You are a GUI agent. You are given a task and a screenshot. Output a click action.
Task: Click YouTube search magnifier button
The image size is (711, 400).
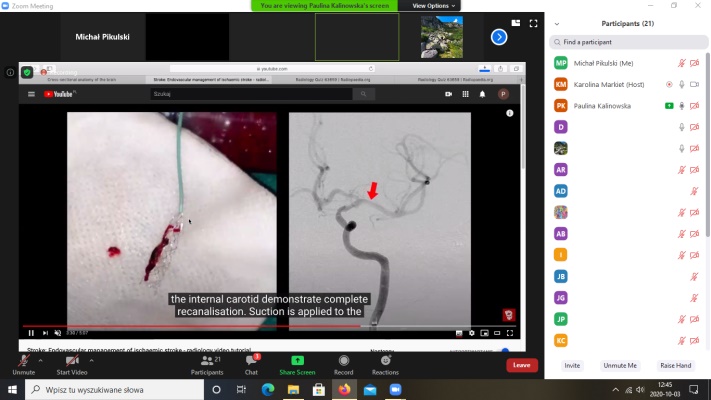pos(363,94)
